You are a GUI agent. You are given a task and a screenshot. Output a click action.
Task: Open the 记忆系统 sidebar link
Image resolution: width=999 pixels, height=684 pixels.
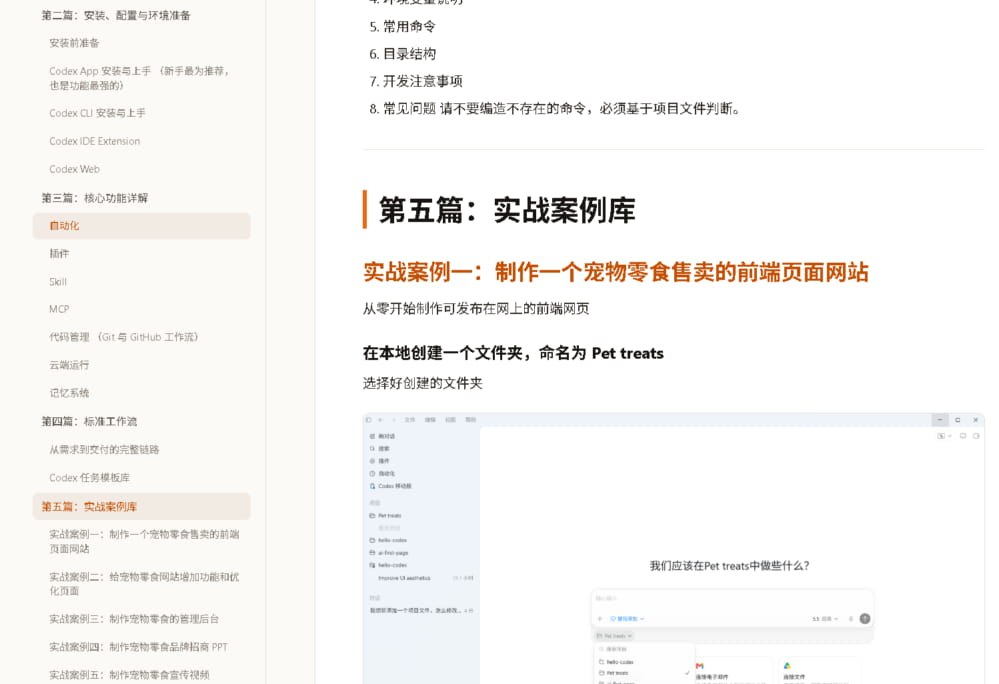(69, 393)
